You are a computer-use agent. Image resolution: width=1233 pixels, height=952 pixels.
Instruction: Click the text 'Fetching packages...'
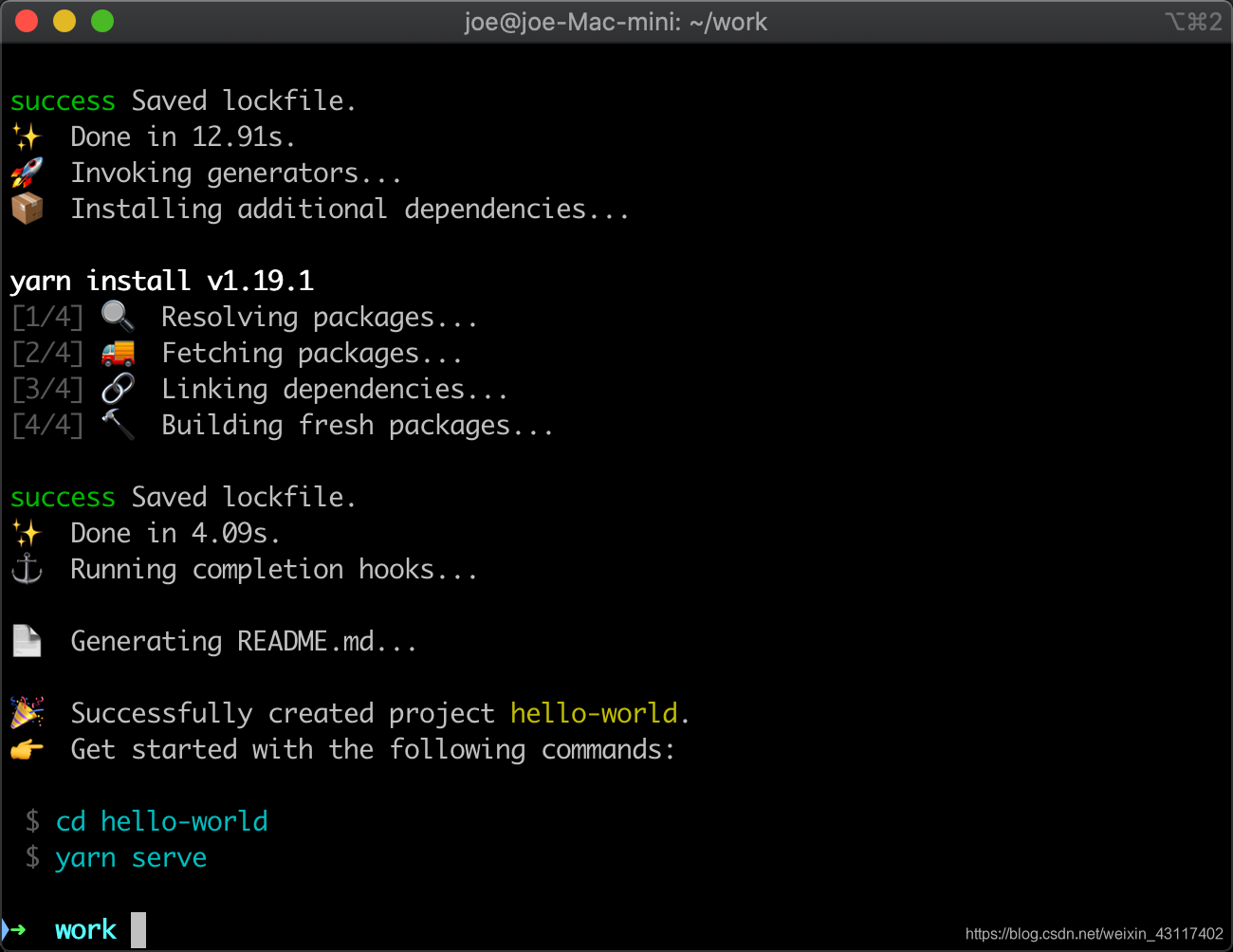pyautogui.click(x=312, y=353)
